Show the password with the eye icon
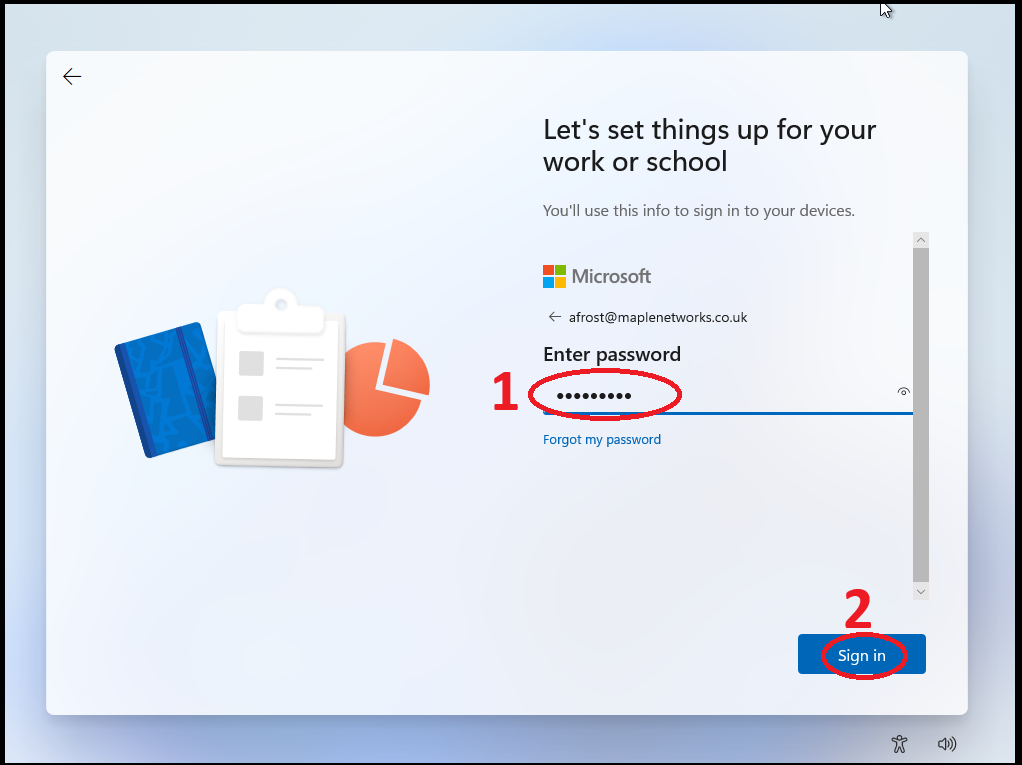Image resolution: width=1022 pixels, height=765 pixels. (x=903, y=392)
